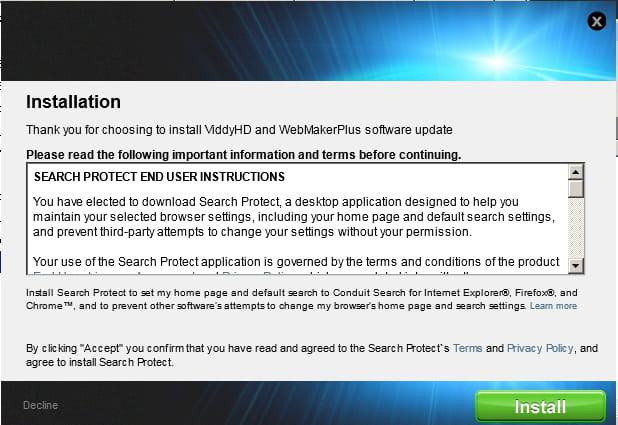Click the 'Installation' heading

point(73,102)
